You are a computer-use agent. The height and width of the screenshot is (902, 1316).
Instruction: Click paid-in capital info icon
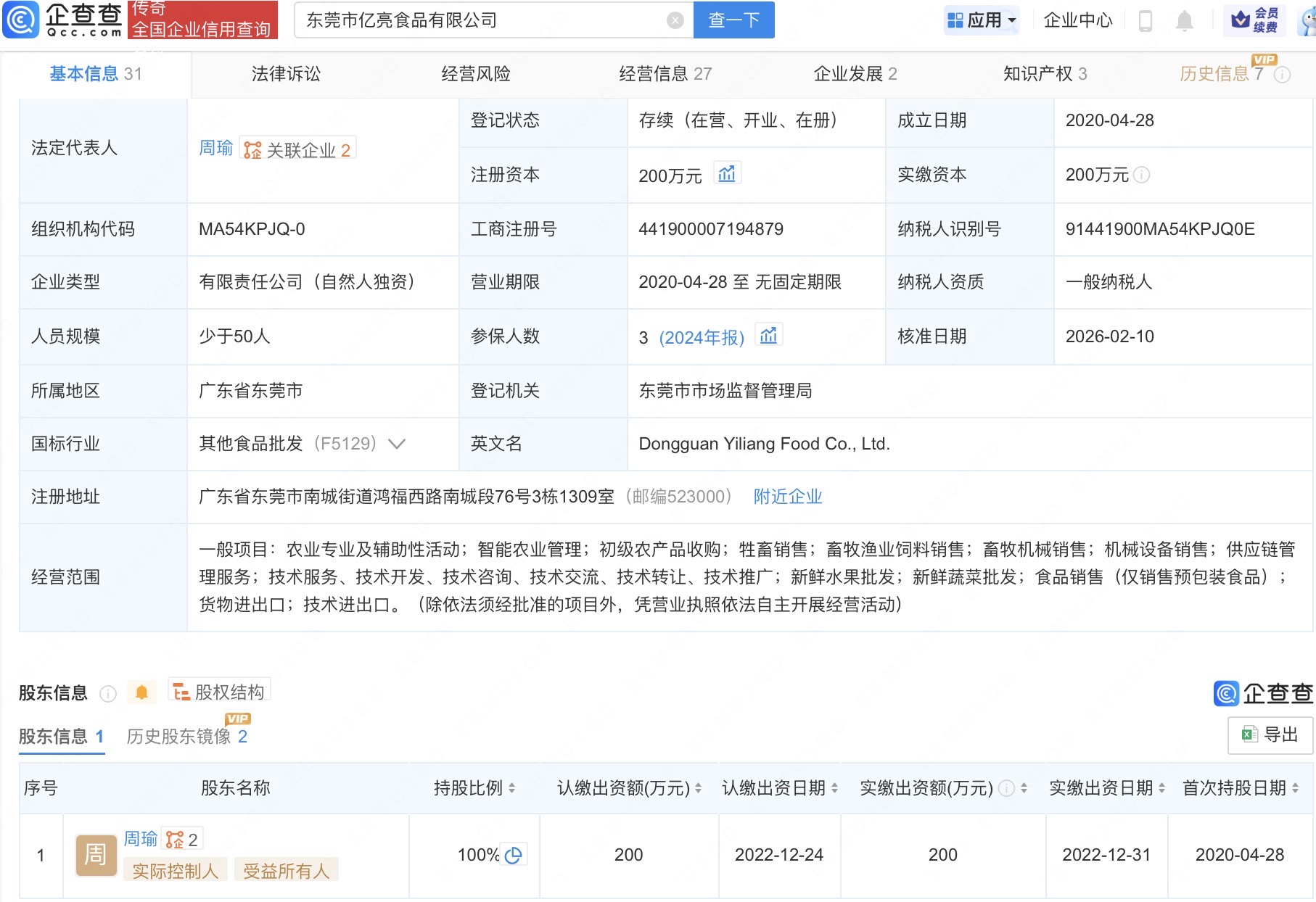[x=1142, y=175]
